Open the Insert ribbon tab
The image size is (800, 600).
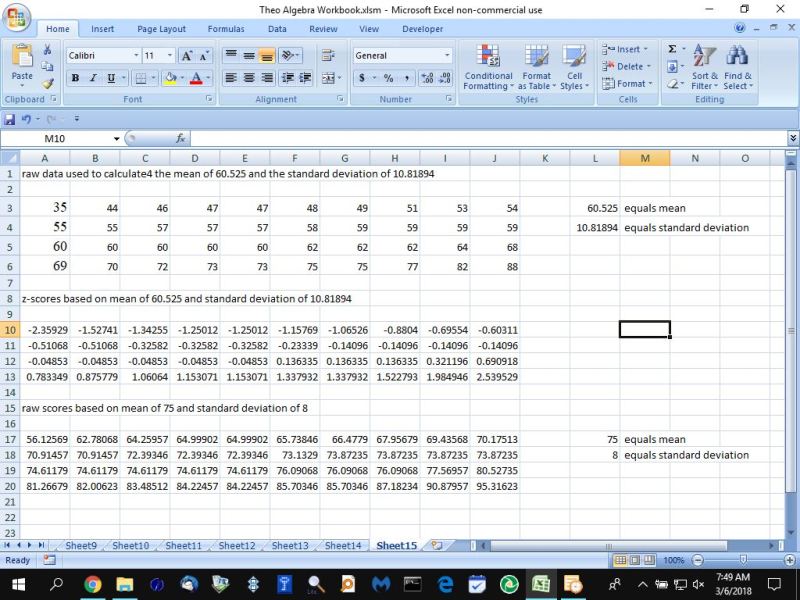tap(103, 29)
